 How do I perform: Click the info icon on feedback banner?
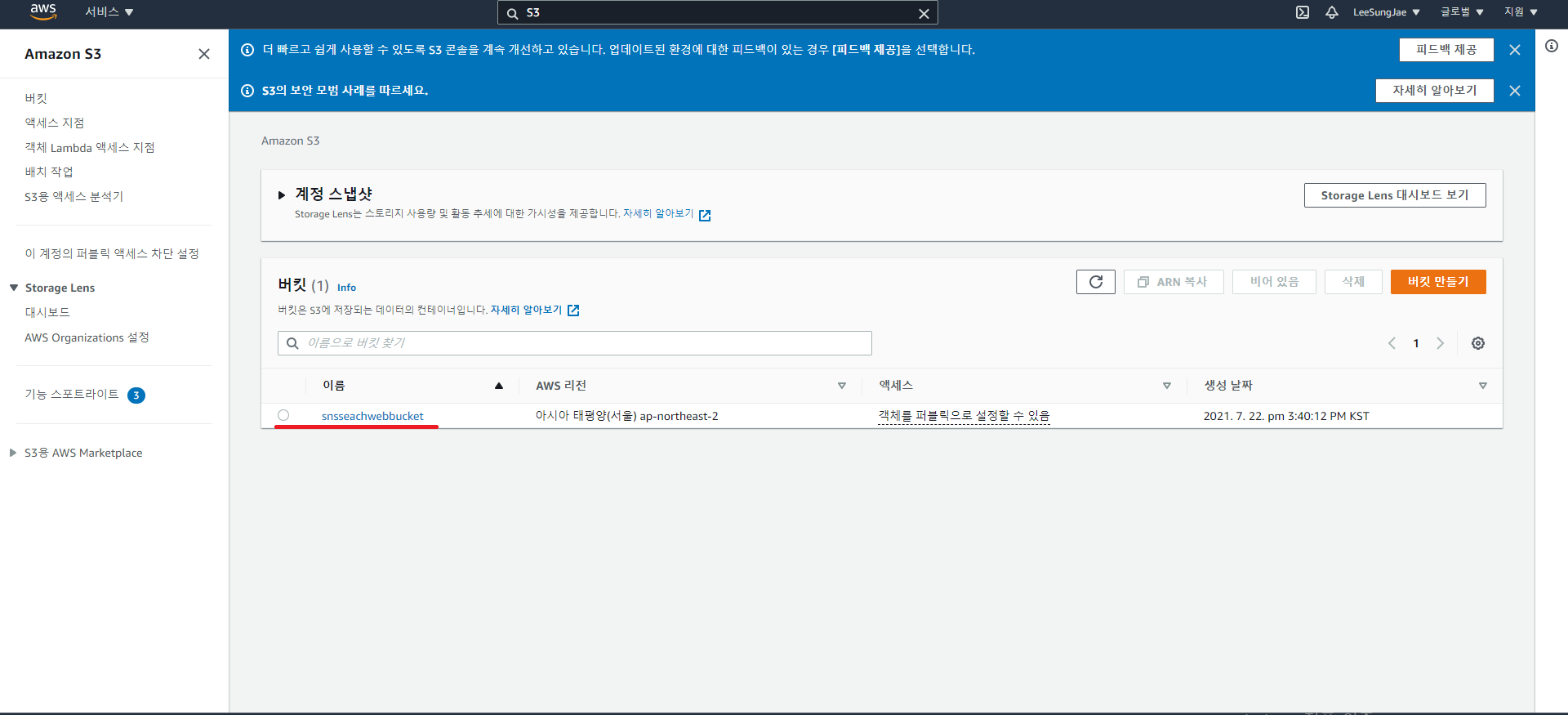tap(247, 50)
